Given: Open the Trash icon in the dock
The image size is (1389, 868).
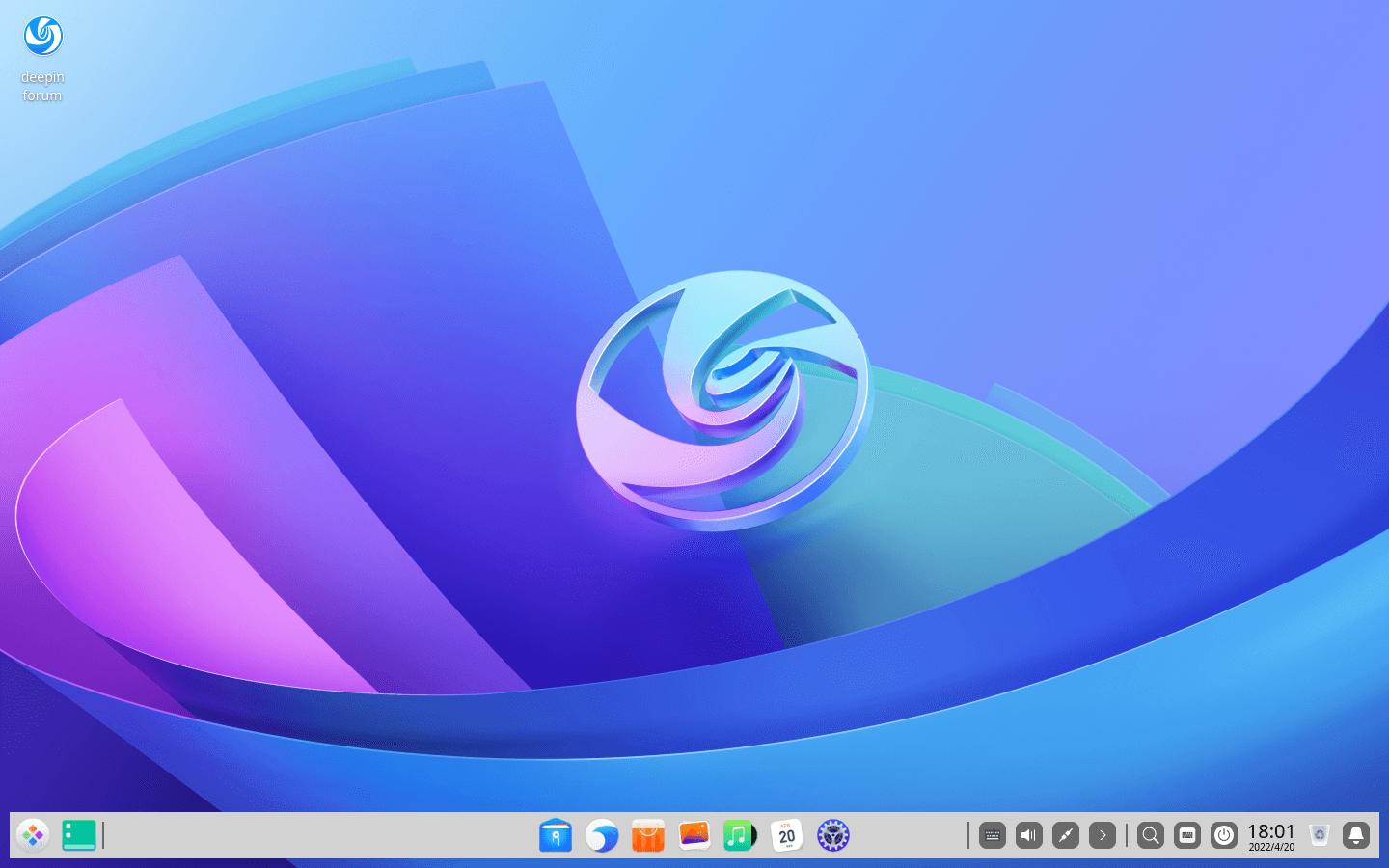Looking at the screenshot, I should click(1320, 835).
